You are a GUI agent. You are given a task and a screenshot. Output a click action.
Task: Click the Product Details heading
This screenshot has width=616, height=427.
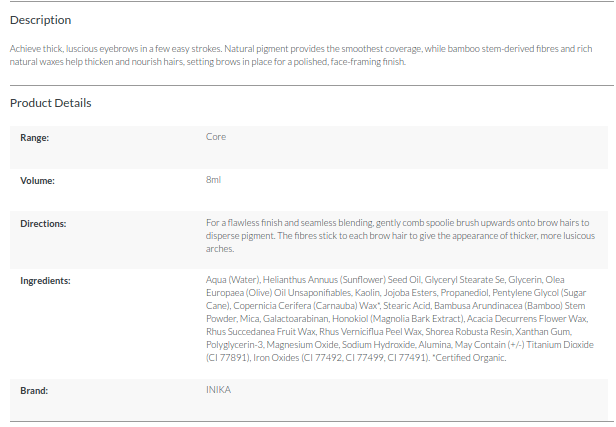tap(51, 103)
